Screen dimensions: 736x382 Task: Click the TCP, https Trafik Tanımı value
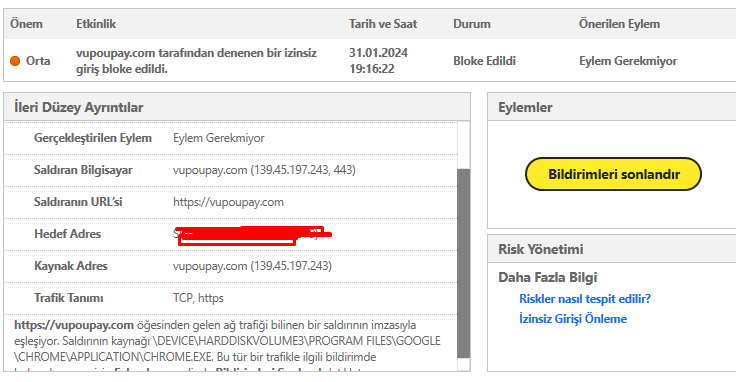pyautogui.click(x=198, y=298)
